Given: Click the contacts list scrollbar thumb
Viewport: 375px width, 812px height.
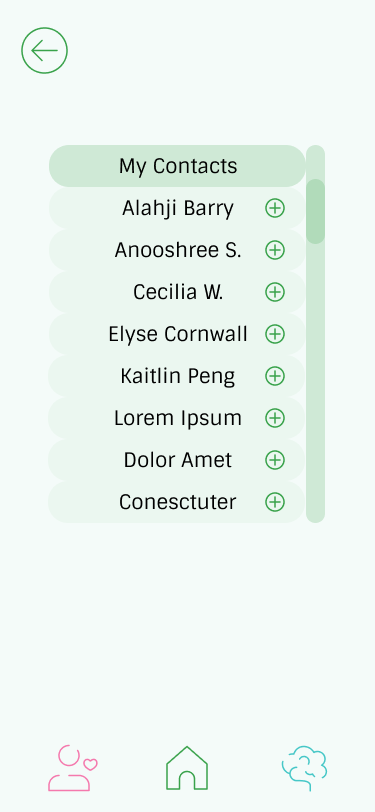Looking at the screenshot, I should point(315,211).
